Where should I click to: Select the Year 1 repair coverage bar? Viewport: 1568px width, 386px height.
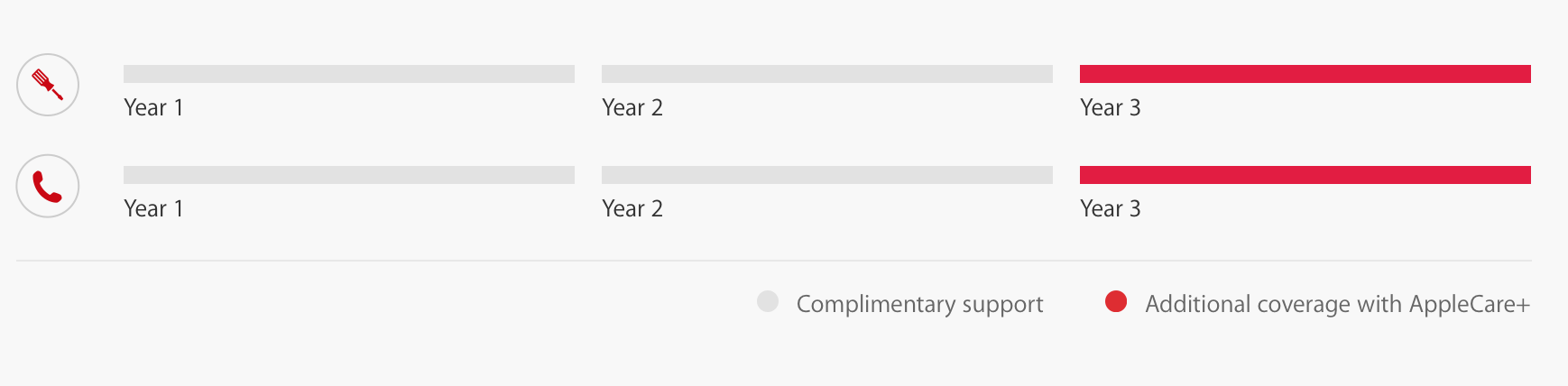pyautogui.click(x=348, y=74)
